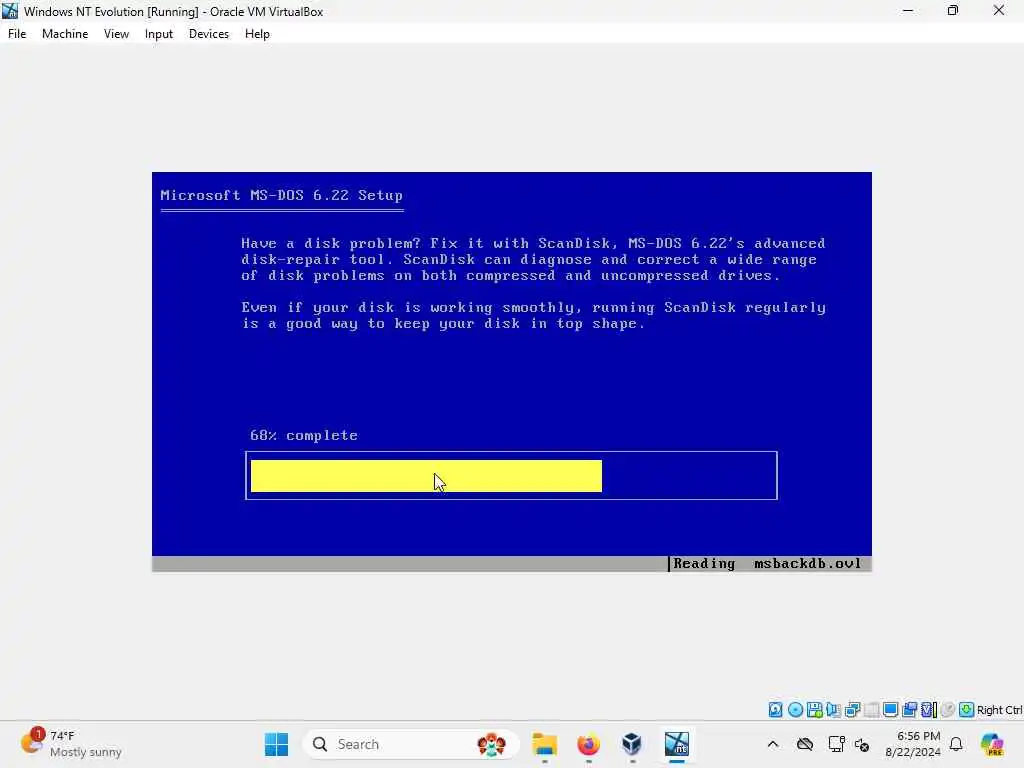Click the Right Ctrl host key label
The height and width of the screenshot is (768, 1024).
tap(999, 710)
